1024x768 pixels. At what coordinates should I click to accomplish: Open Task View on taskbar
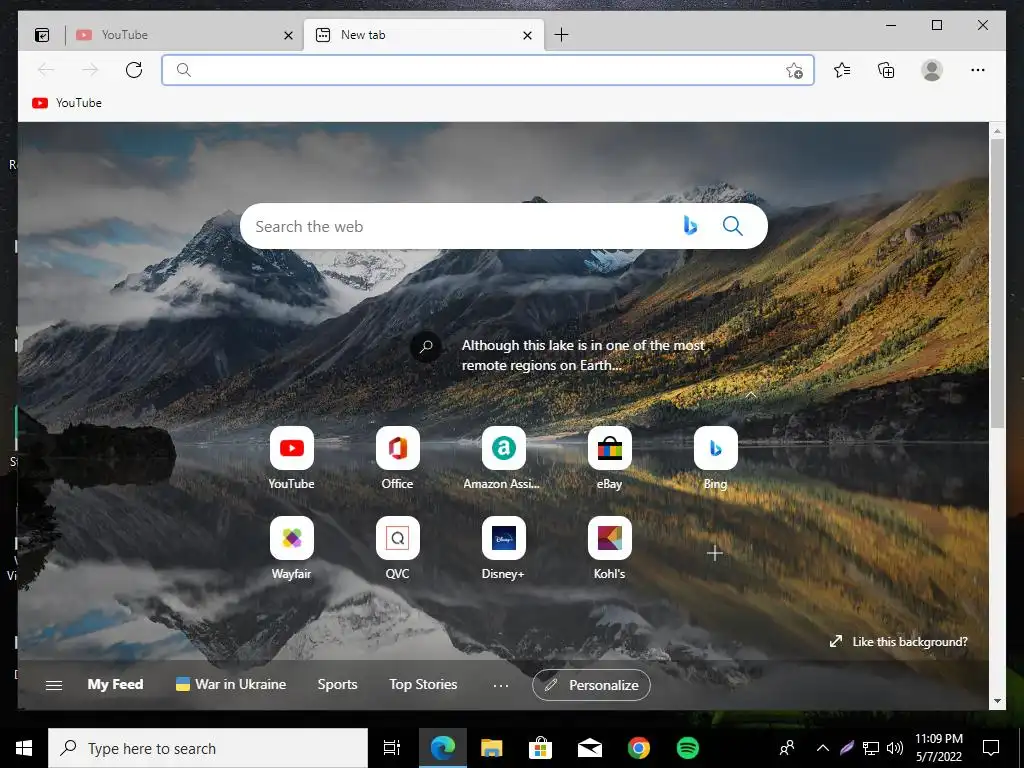392,748
